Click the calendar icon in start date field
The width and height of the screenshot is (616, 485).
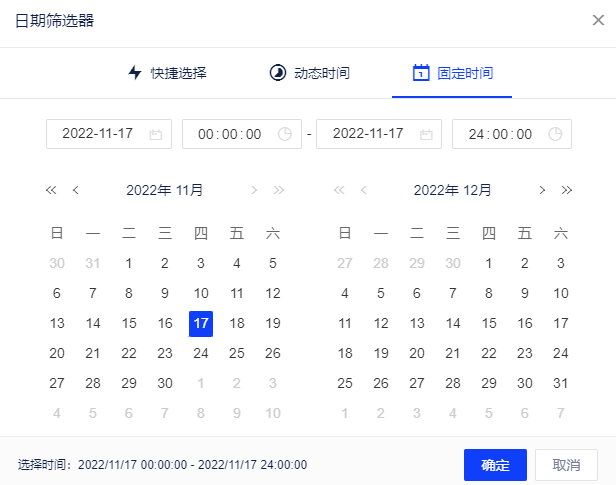pos(156,134)
